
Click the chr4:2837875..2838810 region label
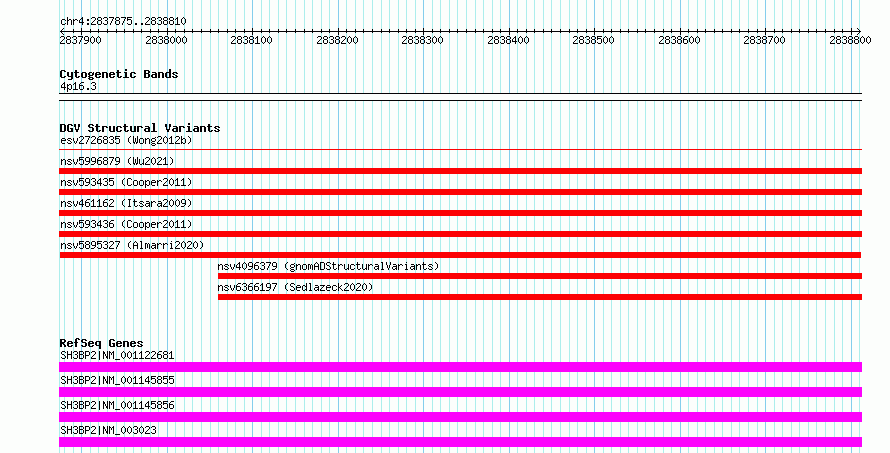click(123, 21)
